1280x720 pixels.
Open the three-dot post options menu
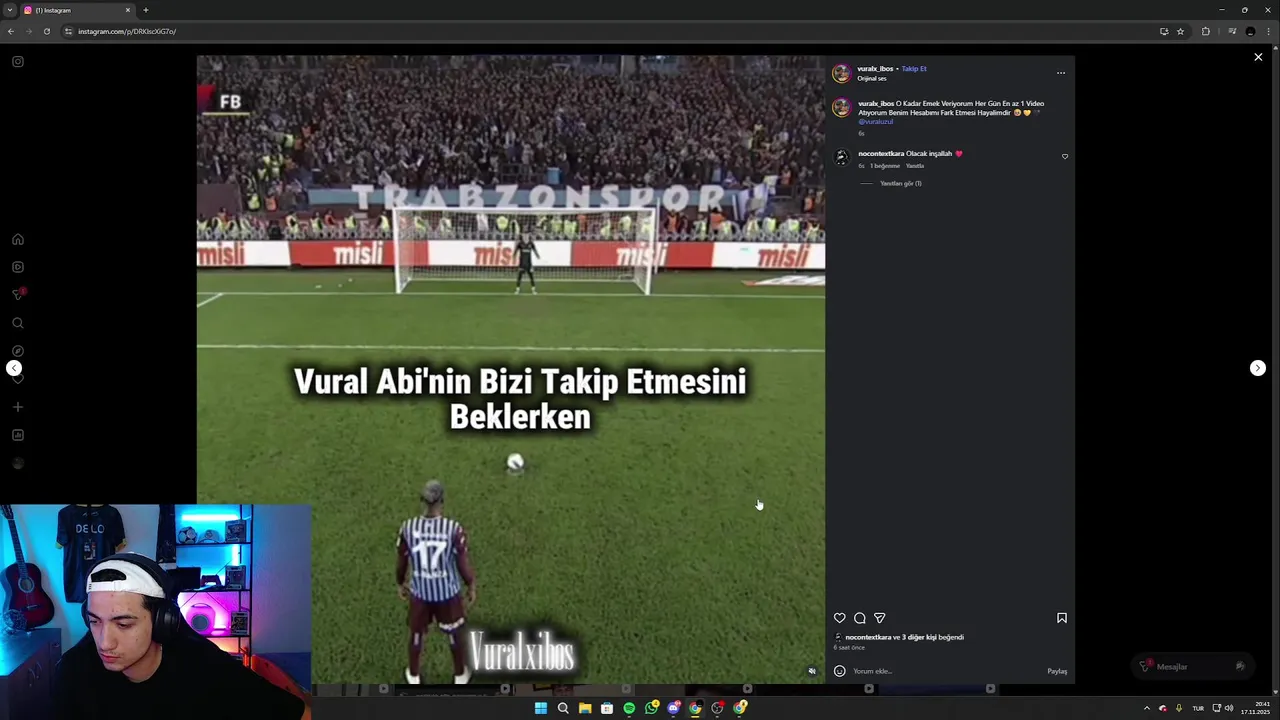(x=1061, y=72)
